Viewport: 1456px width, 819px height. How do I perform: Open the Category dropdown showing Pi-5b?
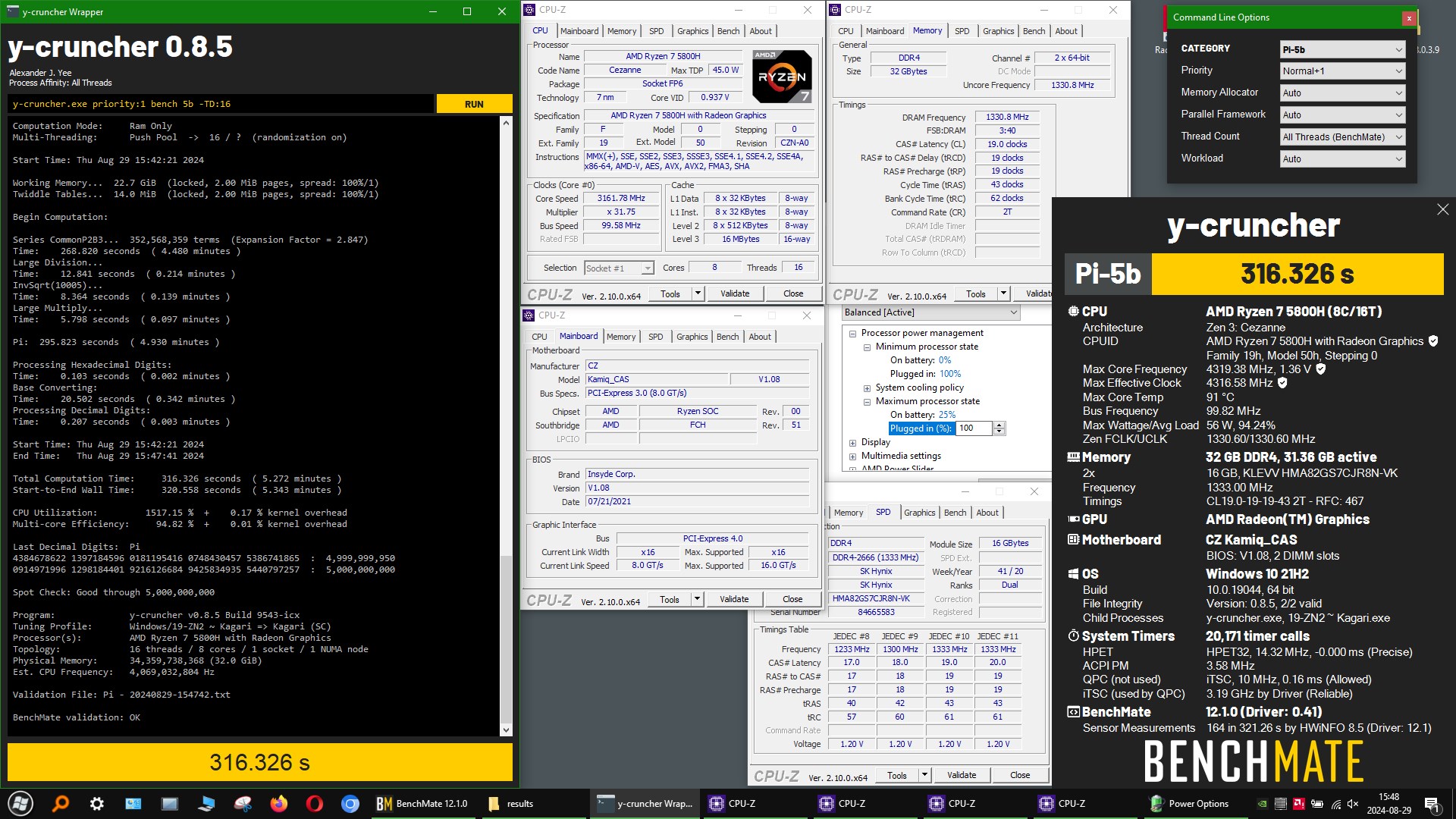click(x=1342, y=49)
